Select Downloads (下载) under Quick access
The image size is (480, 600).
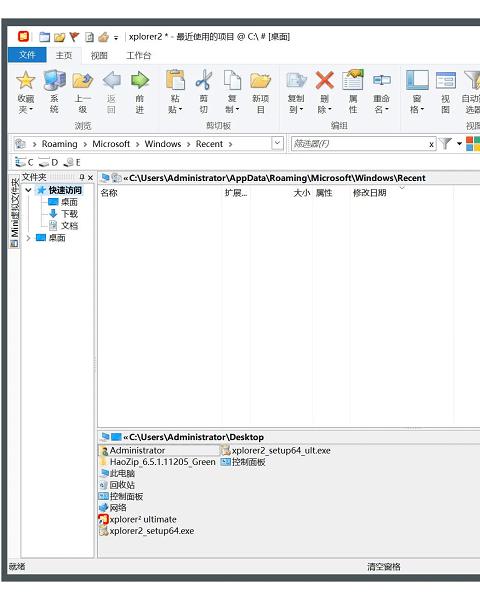(x=69, y=214)
